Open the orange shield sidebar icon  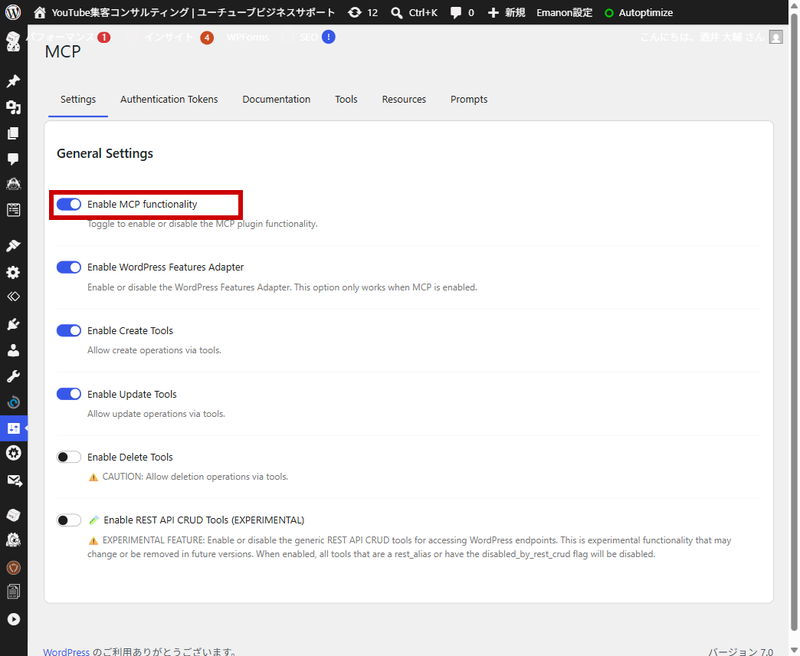click(13, 567)
